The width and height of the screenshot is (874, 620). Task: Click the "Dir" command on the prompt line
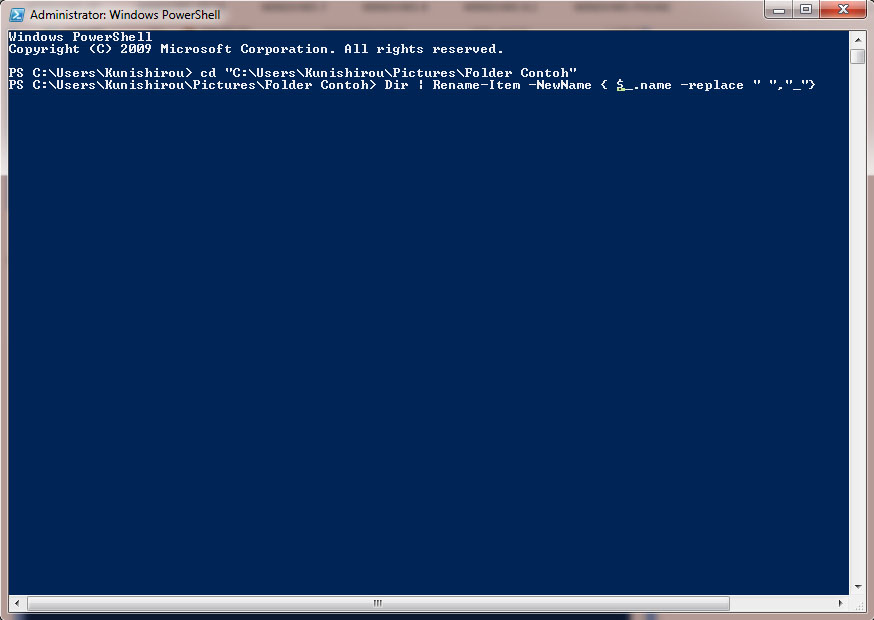click(396, 85)
